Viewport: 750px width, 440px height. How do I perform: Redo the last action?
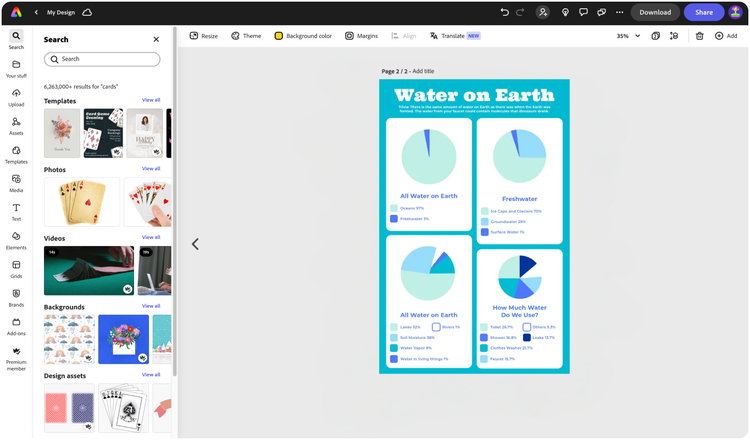520,12
